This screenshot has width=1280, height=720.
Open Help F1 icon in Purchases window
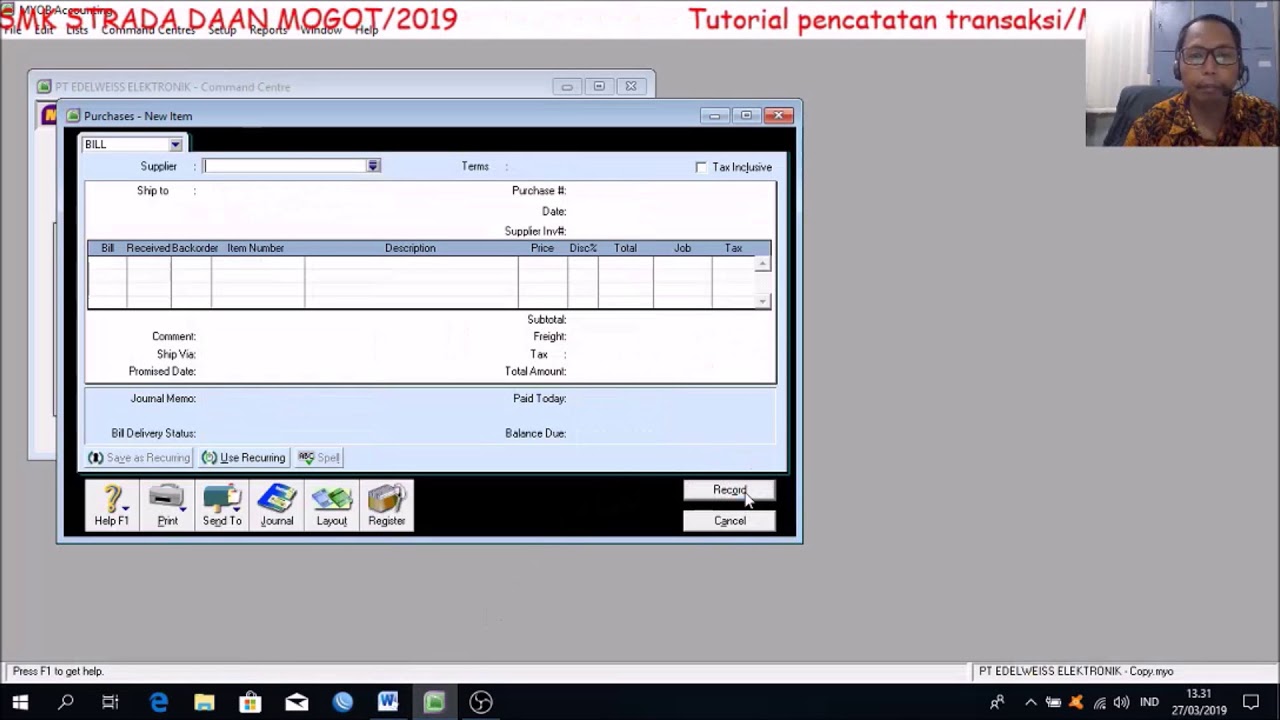point(112,505)
